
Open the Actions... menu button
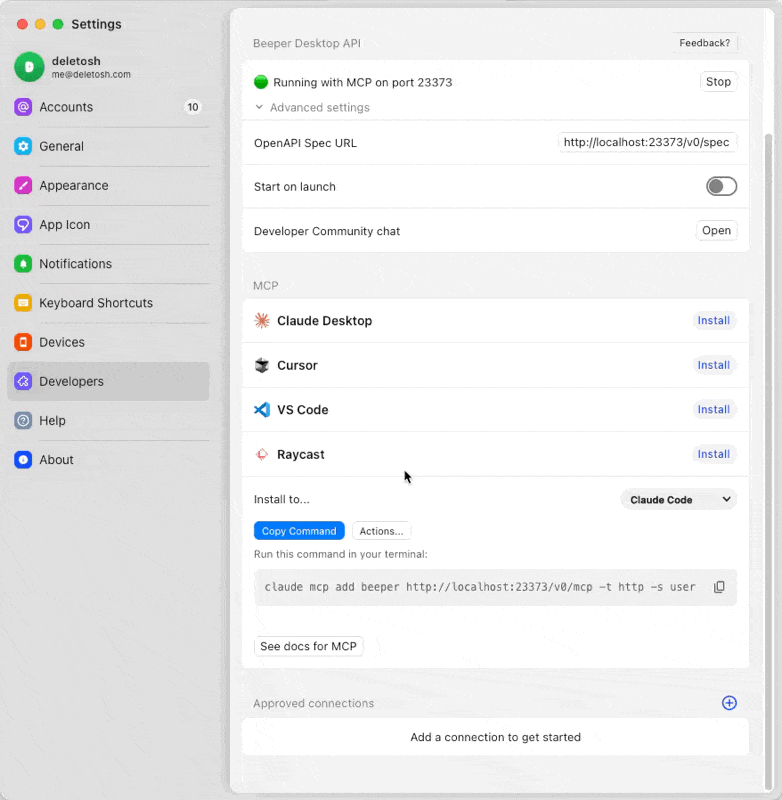pos(381,531)
